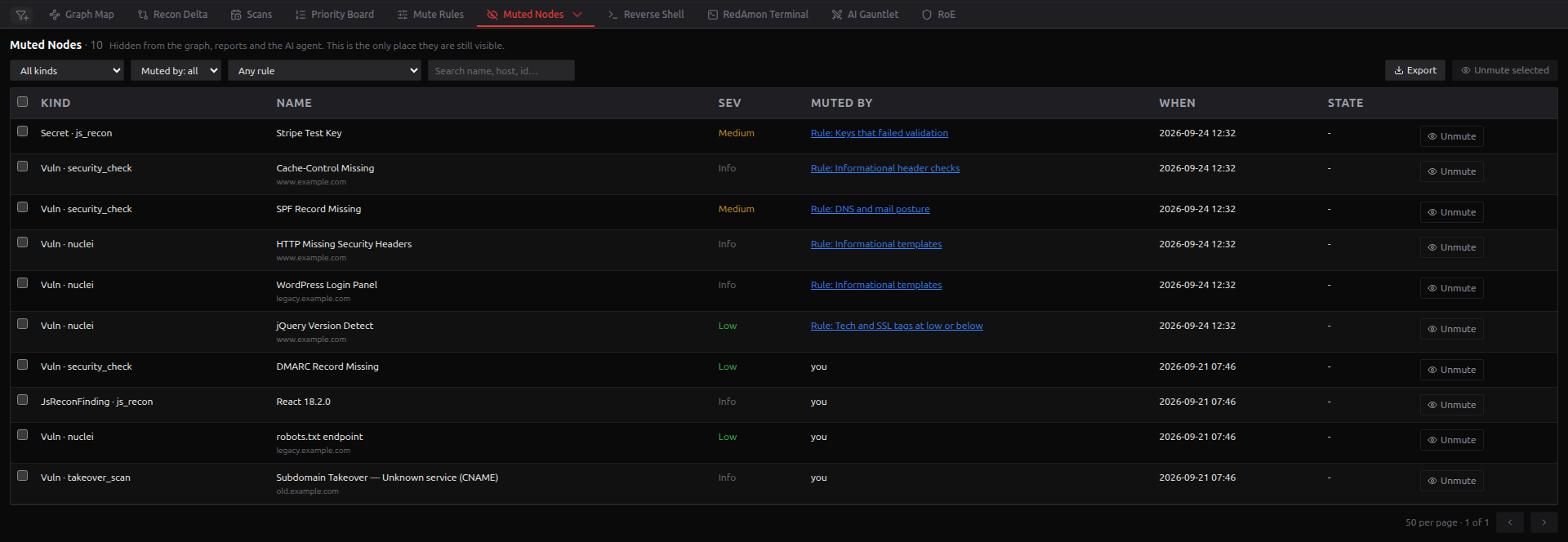Switch to the AI Gauntlet tab
Viewport: 1568px width, 542px height.
coord(865,15)
